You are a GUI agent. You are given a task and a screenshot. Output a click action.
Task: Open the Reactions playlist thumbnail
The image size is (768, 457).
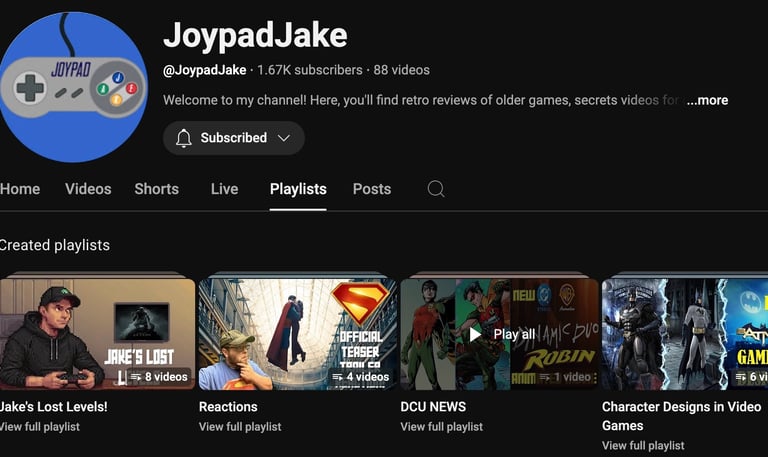pos(298,334)
